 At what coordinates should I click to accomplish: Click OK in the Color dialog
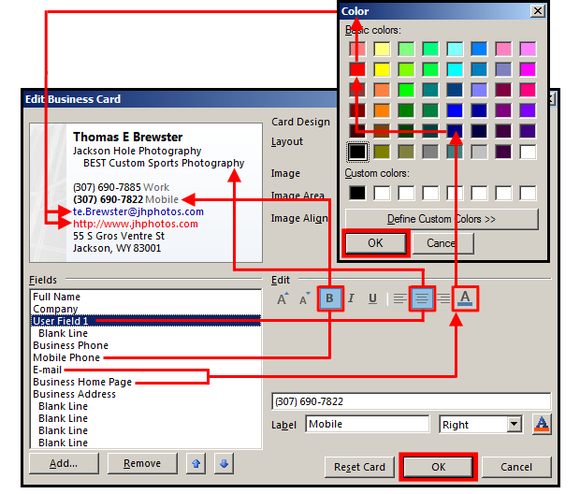[x=375, y=243]
